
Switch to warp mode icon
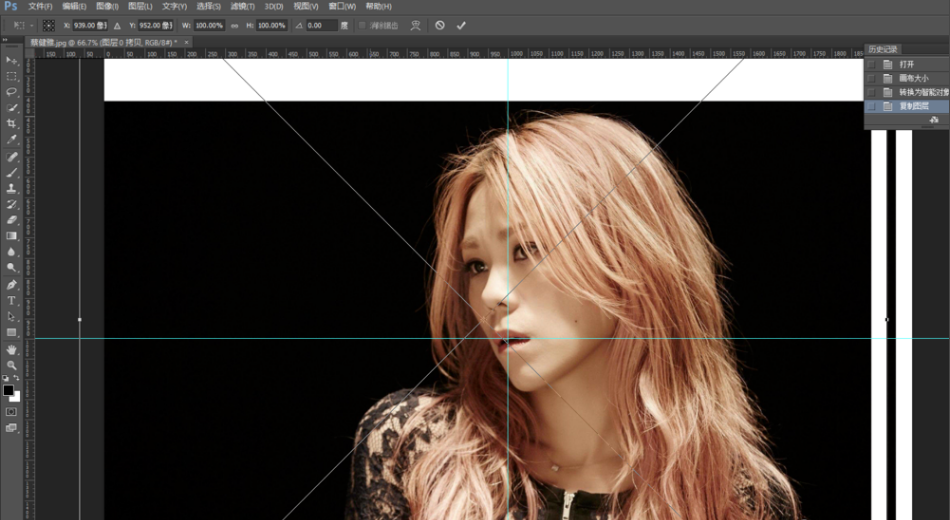416,25
